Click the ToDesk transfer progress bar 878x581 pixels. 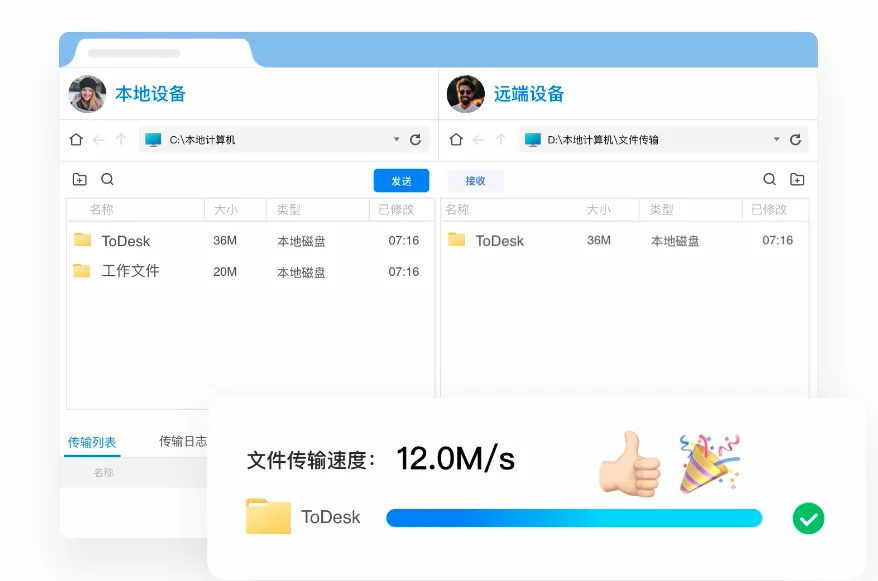coord(575,518)
